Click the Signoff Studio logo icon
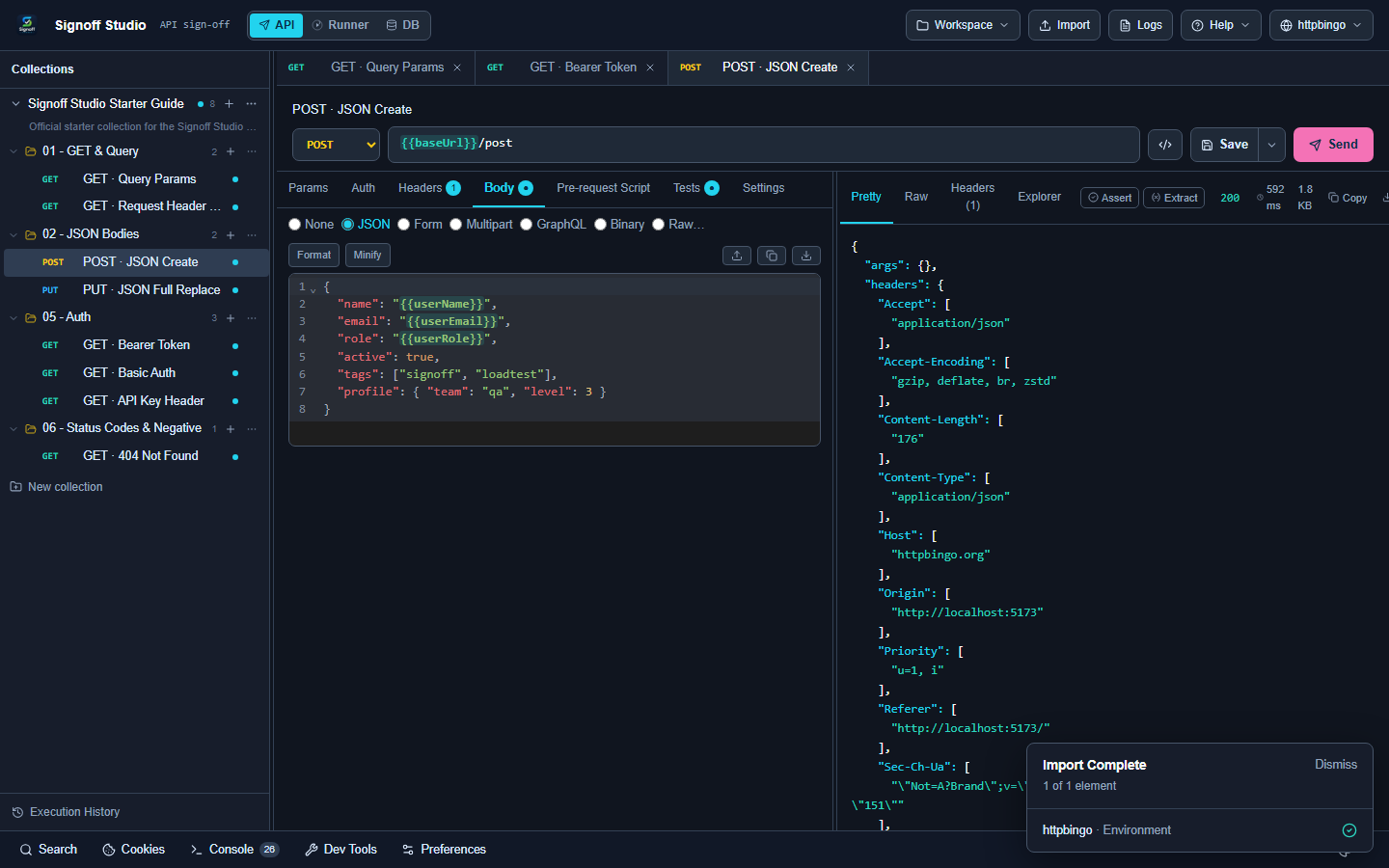The width and height of the screenshot is (1389, 868). coord(27,24)
